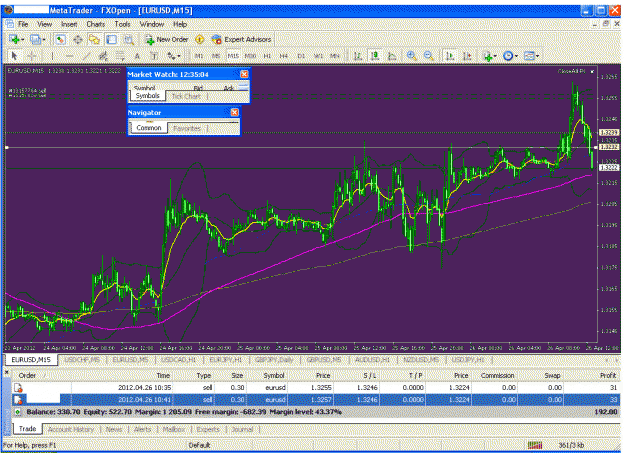Switch to line chart display
Image resolution: width=625 pixels, height=453 pixels.
(392, 56)
